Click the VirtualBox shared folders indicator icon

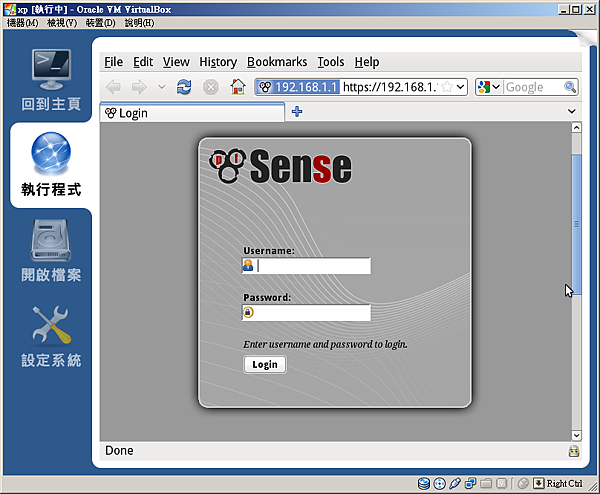pyautogui.click(x=486, y=484)
